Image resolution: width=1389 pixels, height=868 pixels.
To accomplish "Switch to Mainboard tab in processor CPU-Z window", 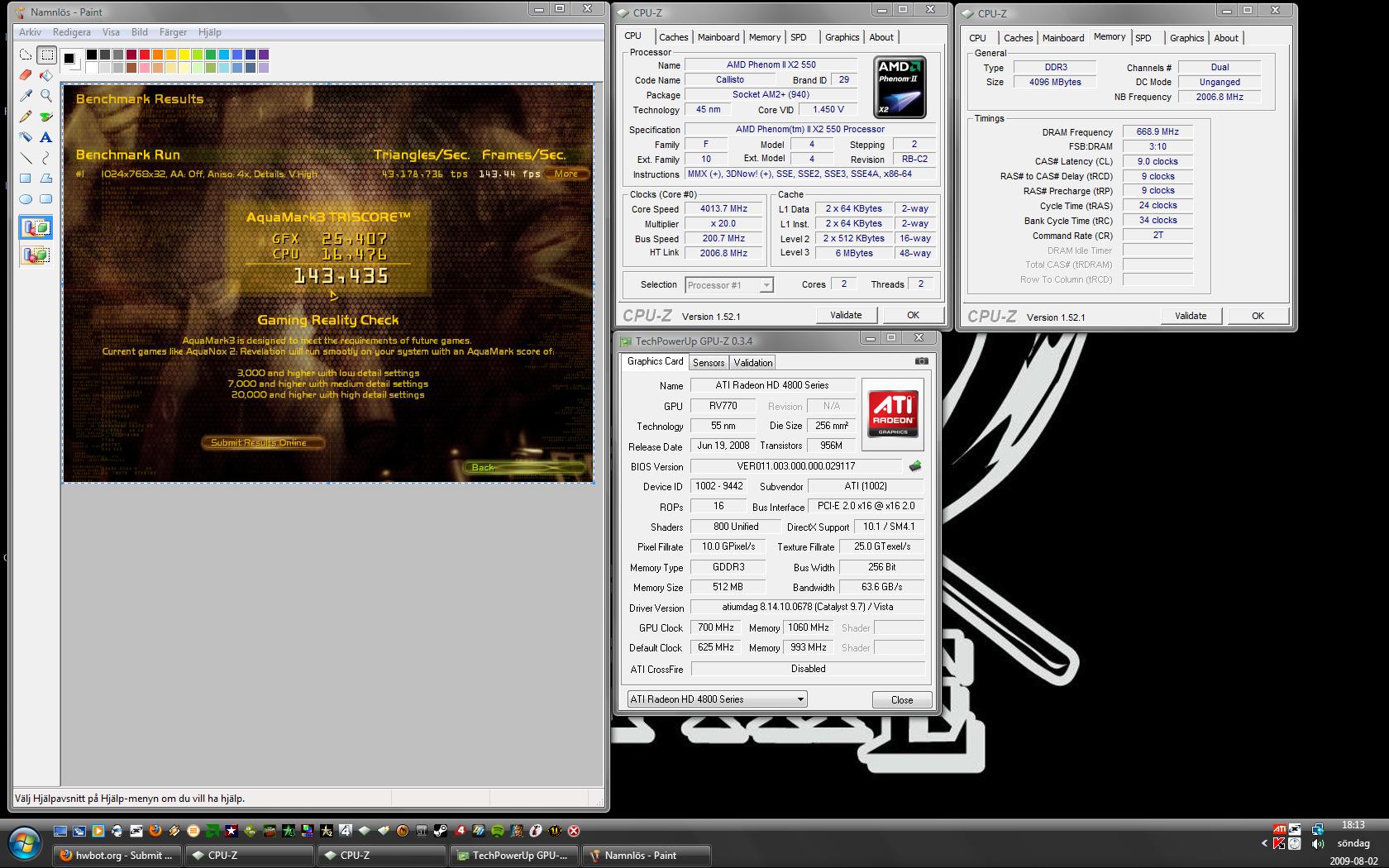I will pos(718,37).
